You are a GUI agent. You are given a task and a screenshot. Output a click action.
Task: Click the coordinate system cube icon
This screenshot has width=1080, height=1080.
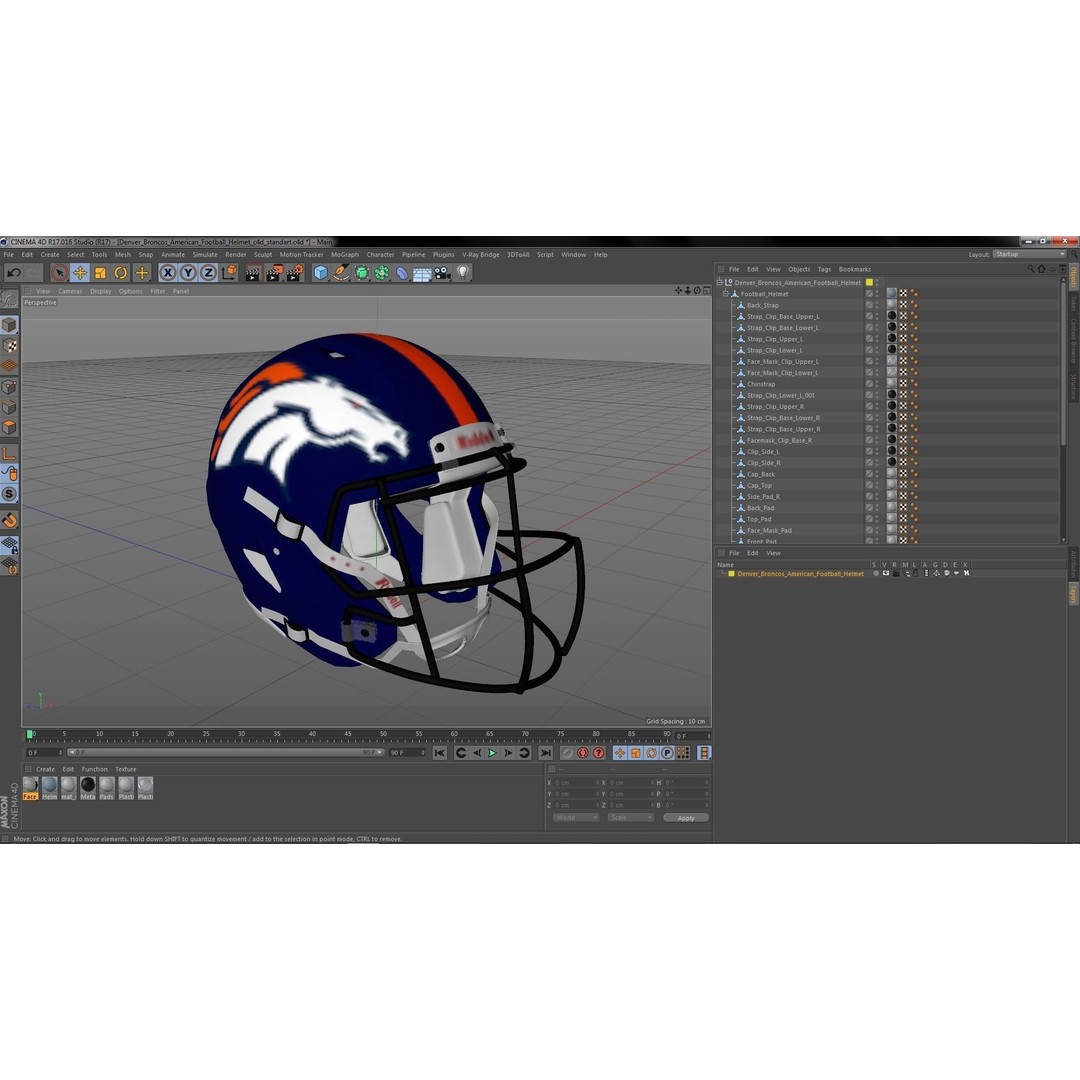(x=229, y=273)
